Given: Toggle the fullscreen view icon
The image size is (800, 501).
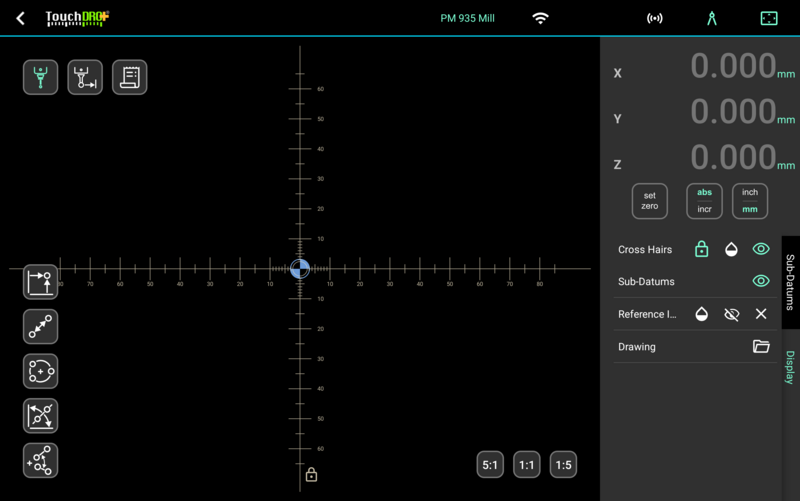Looking at the screenshot, I should click(769, 18).
